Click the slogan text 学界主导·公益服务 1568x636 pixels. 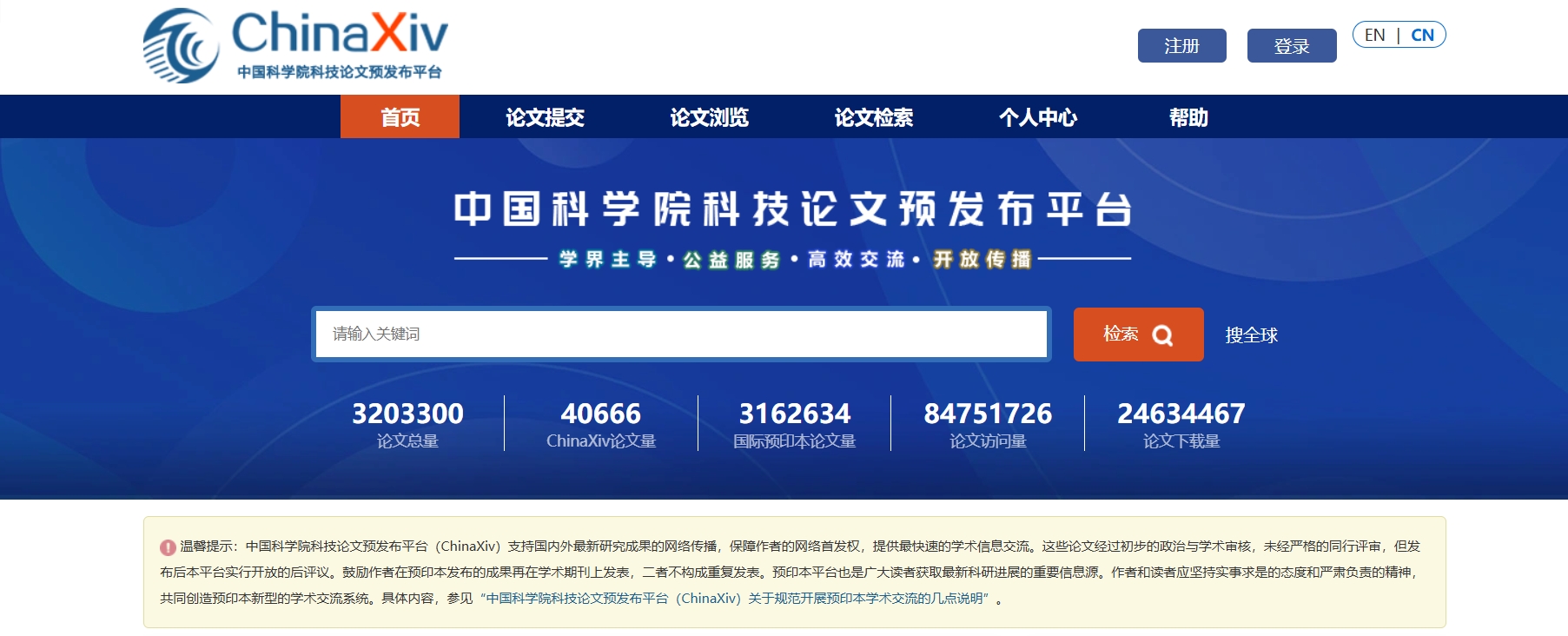coord(670,259)
